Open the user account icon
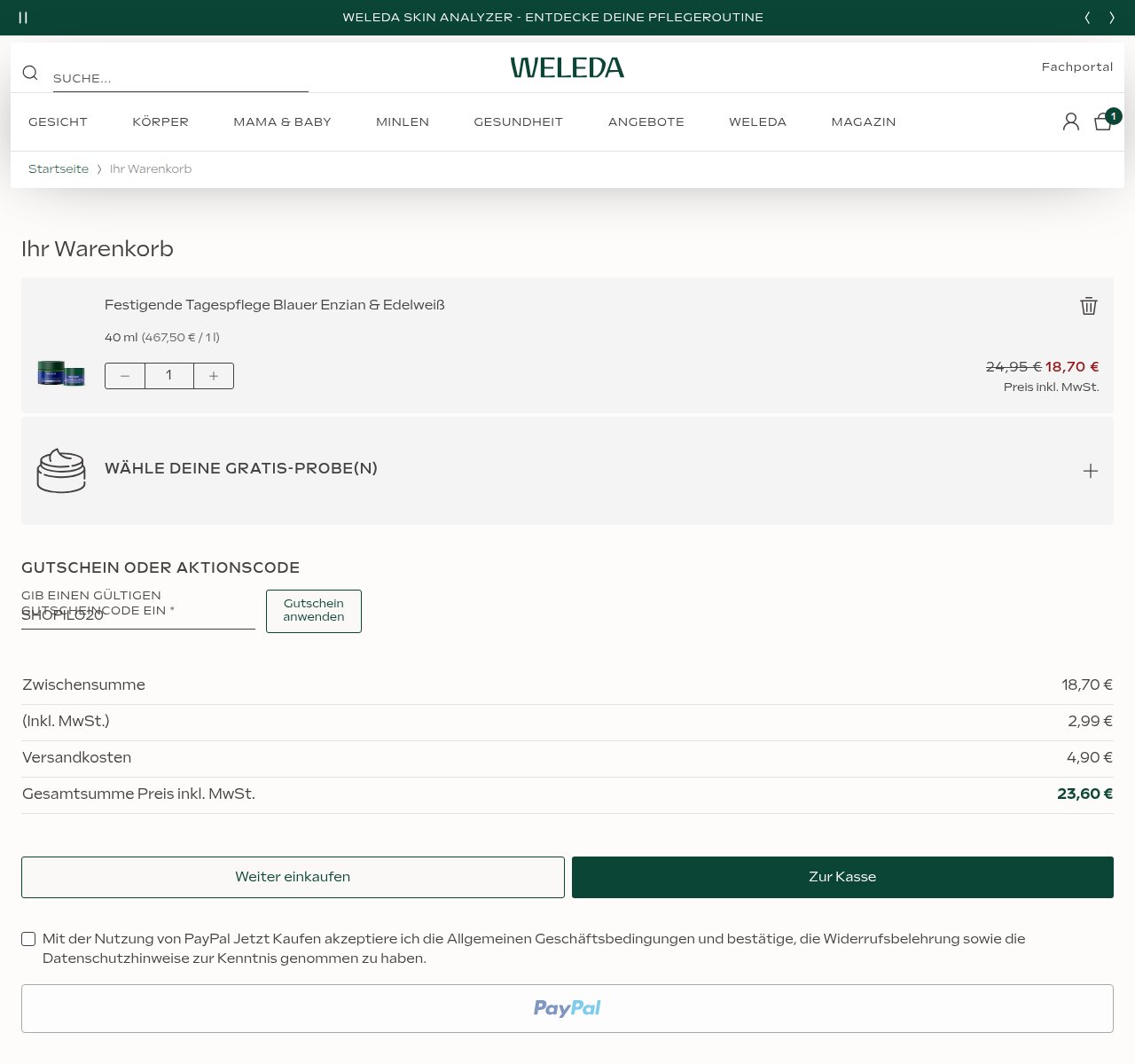Viewport: 1135px width, 1064px height. tap(1071, 121)
